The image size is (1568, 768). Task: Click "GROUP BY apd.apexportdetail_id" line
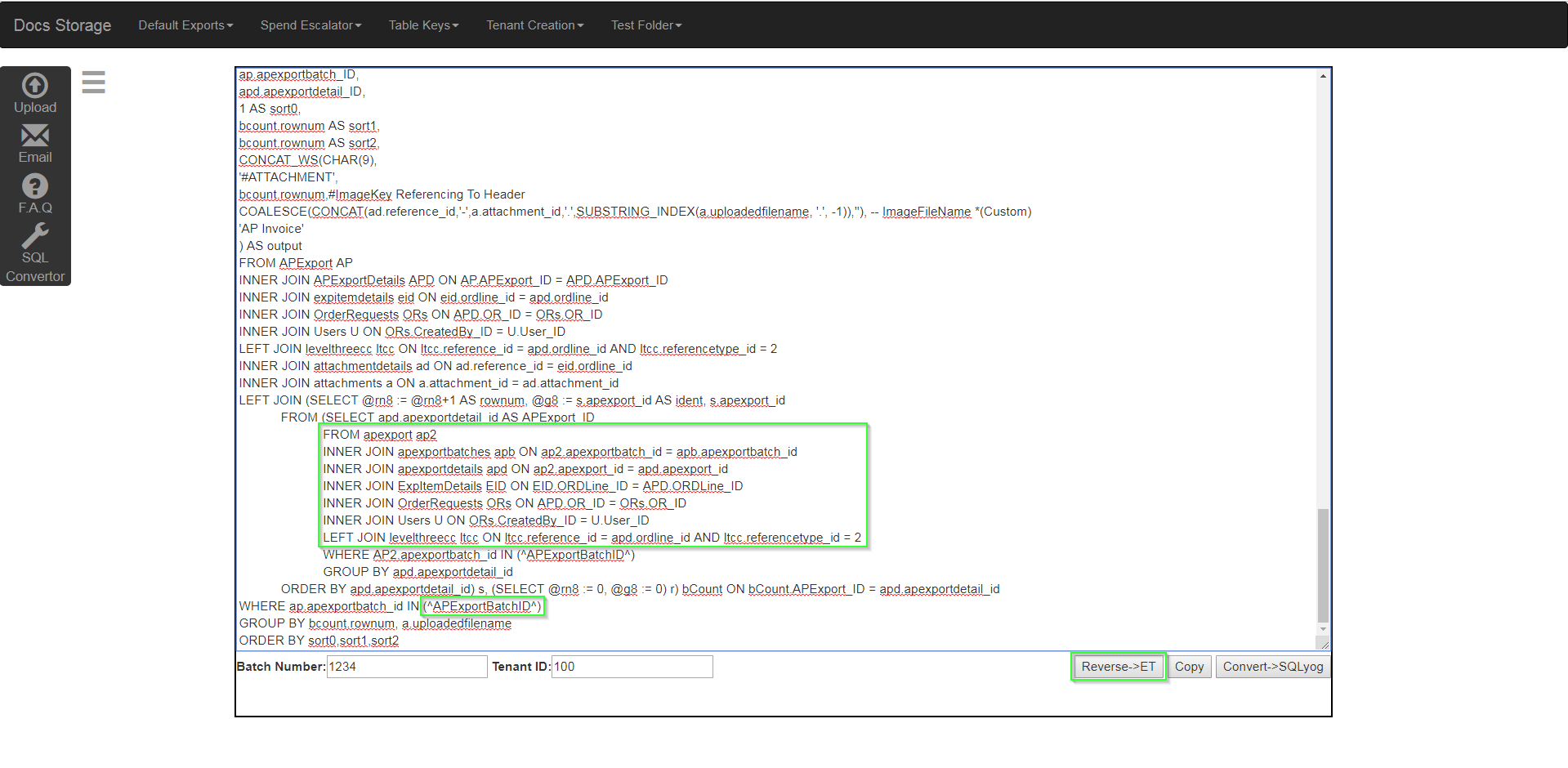point(418,572)
